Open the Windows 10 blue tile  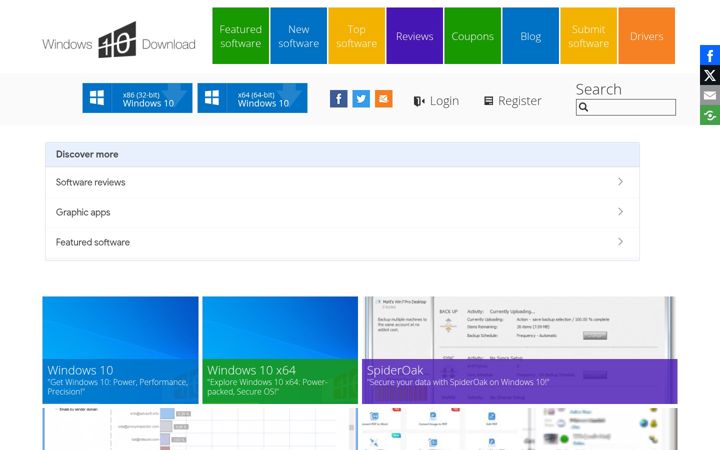tap(120, 350)
